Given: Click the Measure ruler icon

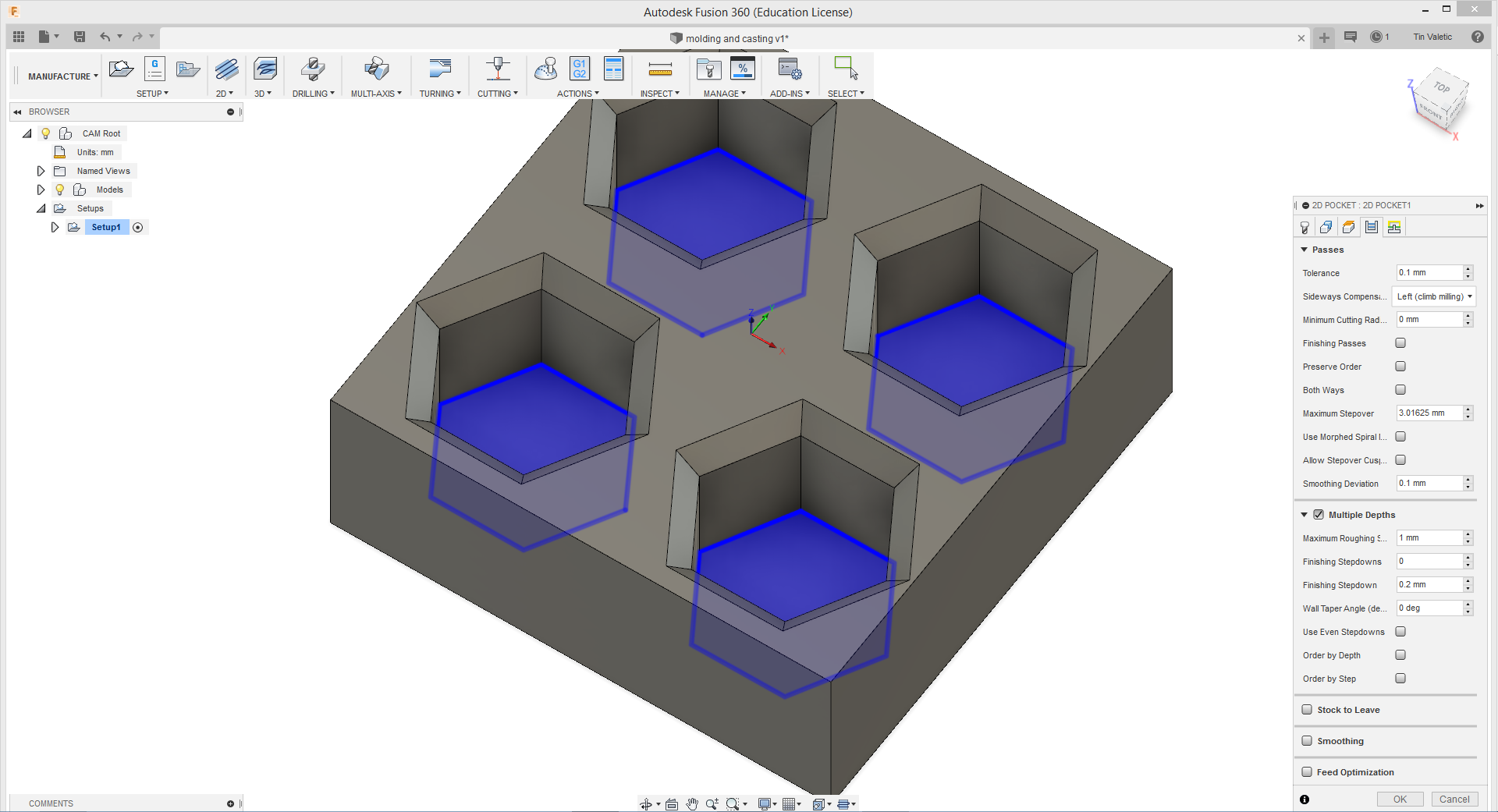Looking at the screenshot, I should [660, 69].
